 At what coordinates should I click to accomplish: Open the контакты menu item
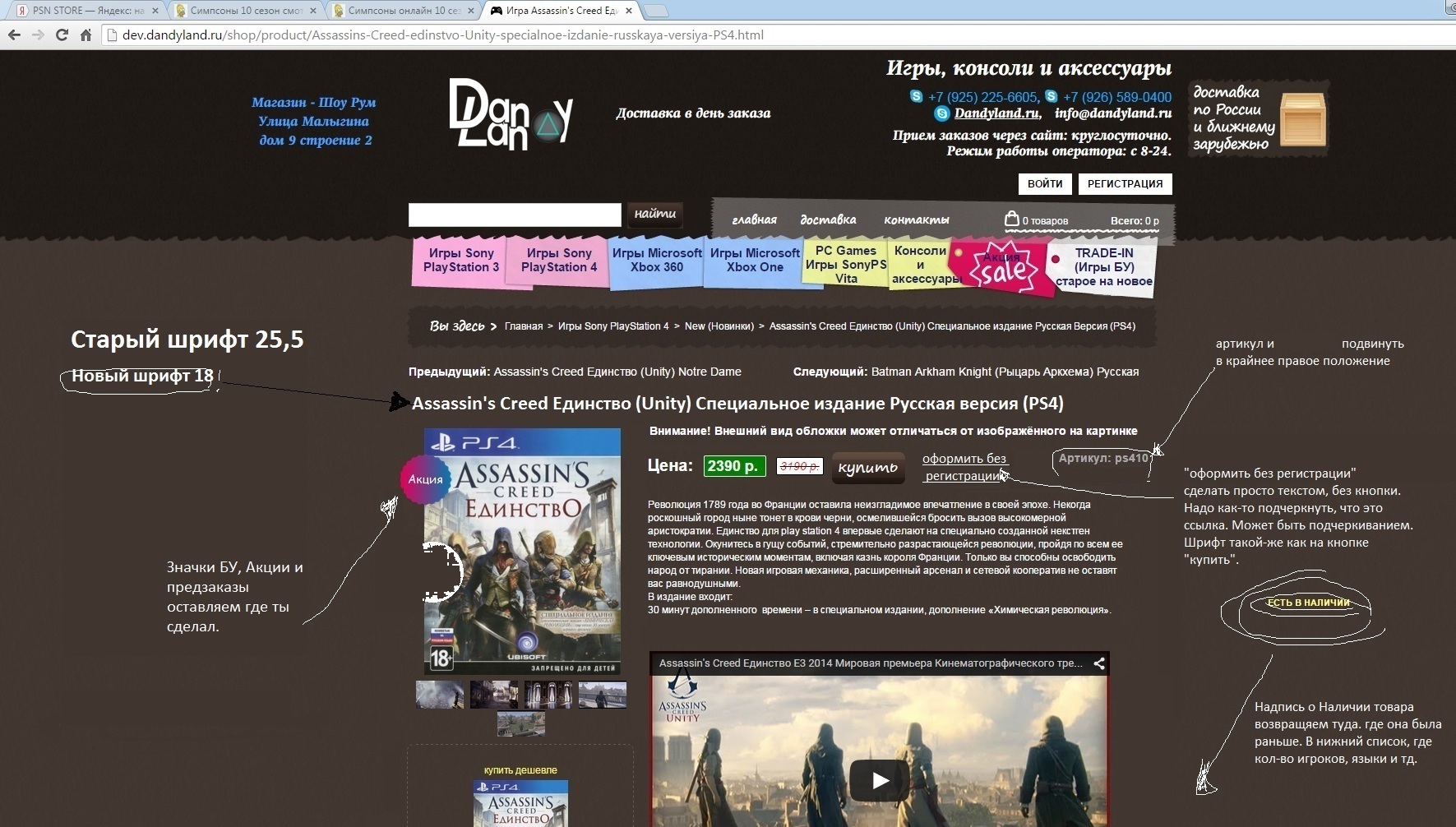[x=917, y=219]
